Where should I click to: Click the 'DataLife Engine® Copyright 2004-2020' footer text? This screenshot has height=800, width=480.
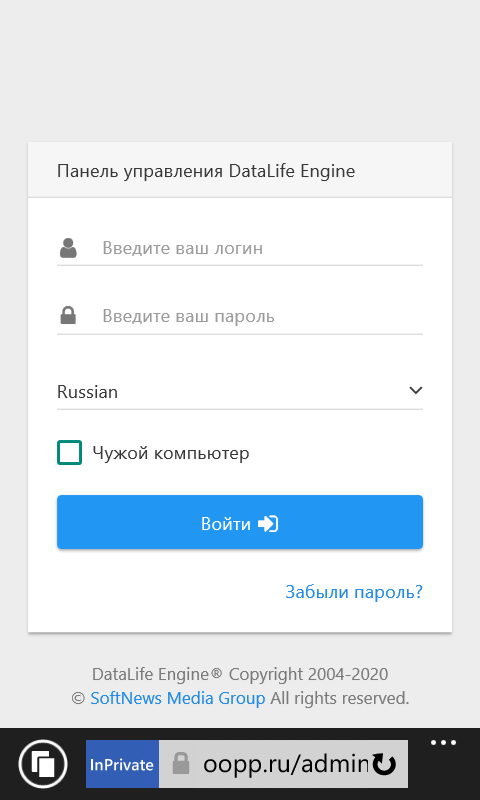240,674
